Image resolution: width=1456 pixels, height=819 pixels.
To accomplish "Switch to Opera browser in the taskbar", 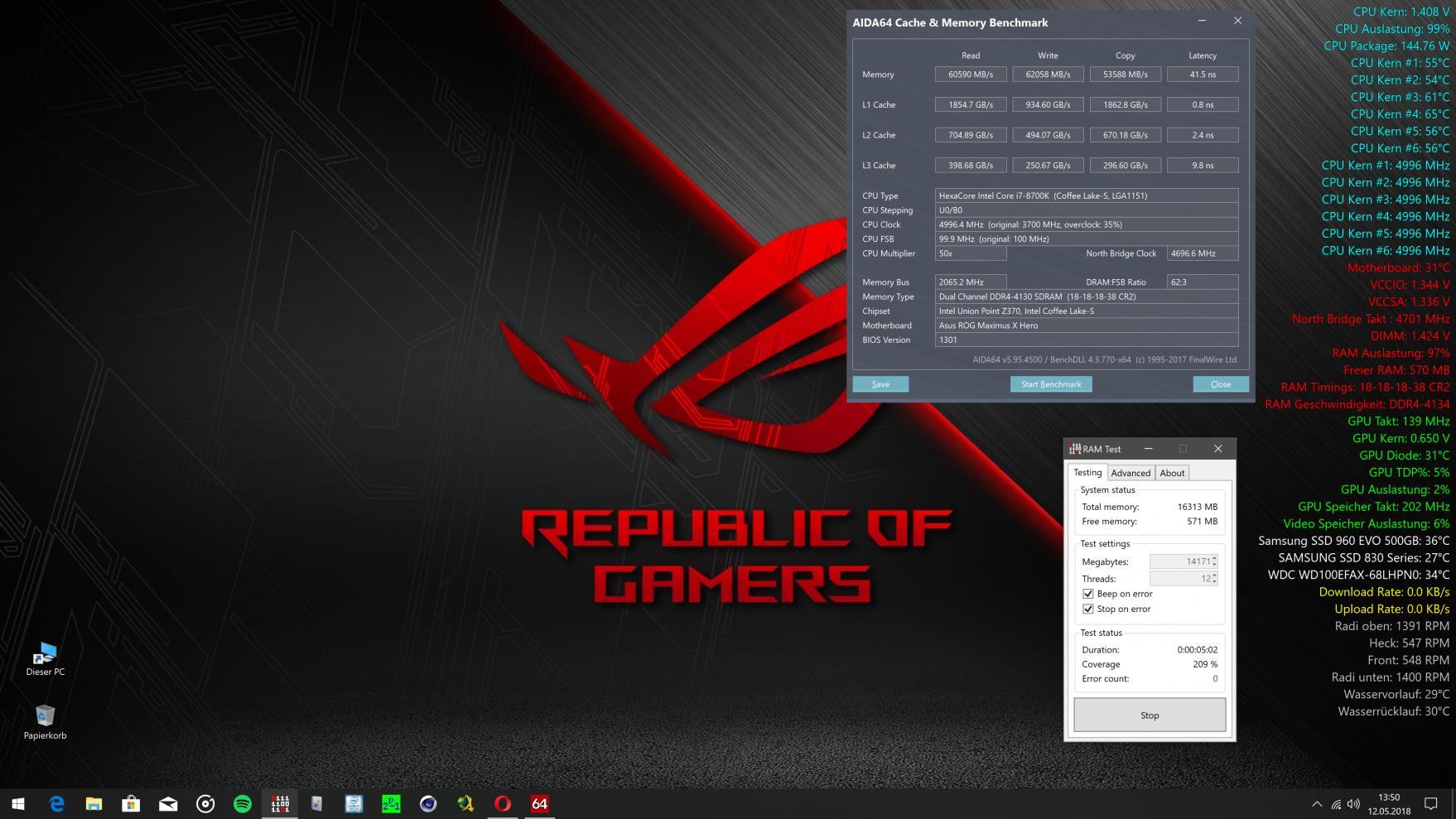I will pyautogui.click(x=503, y=803).
